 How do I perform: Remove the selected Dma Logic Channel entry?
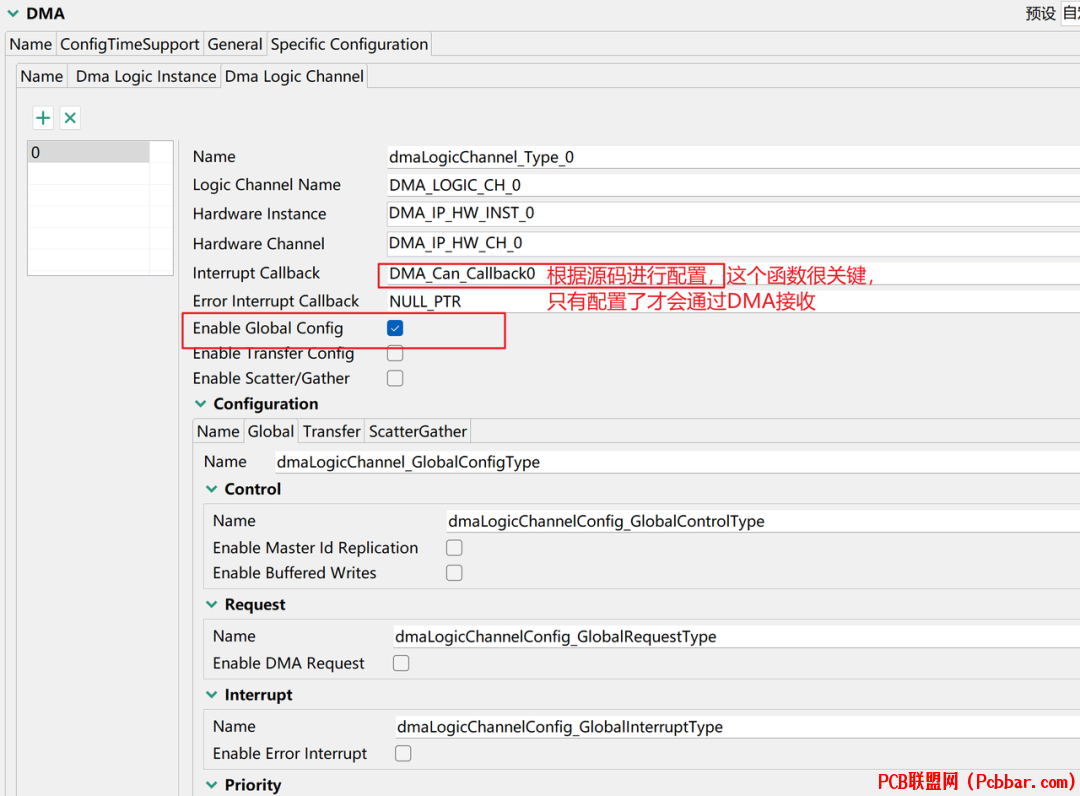[x=70, y=118]
